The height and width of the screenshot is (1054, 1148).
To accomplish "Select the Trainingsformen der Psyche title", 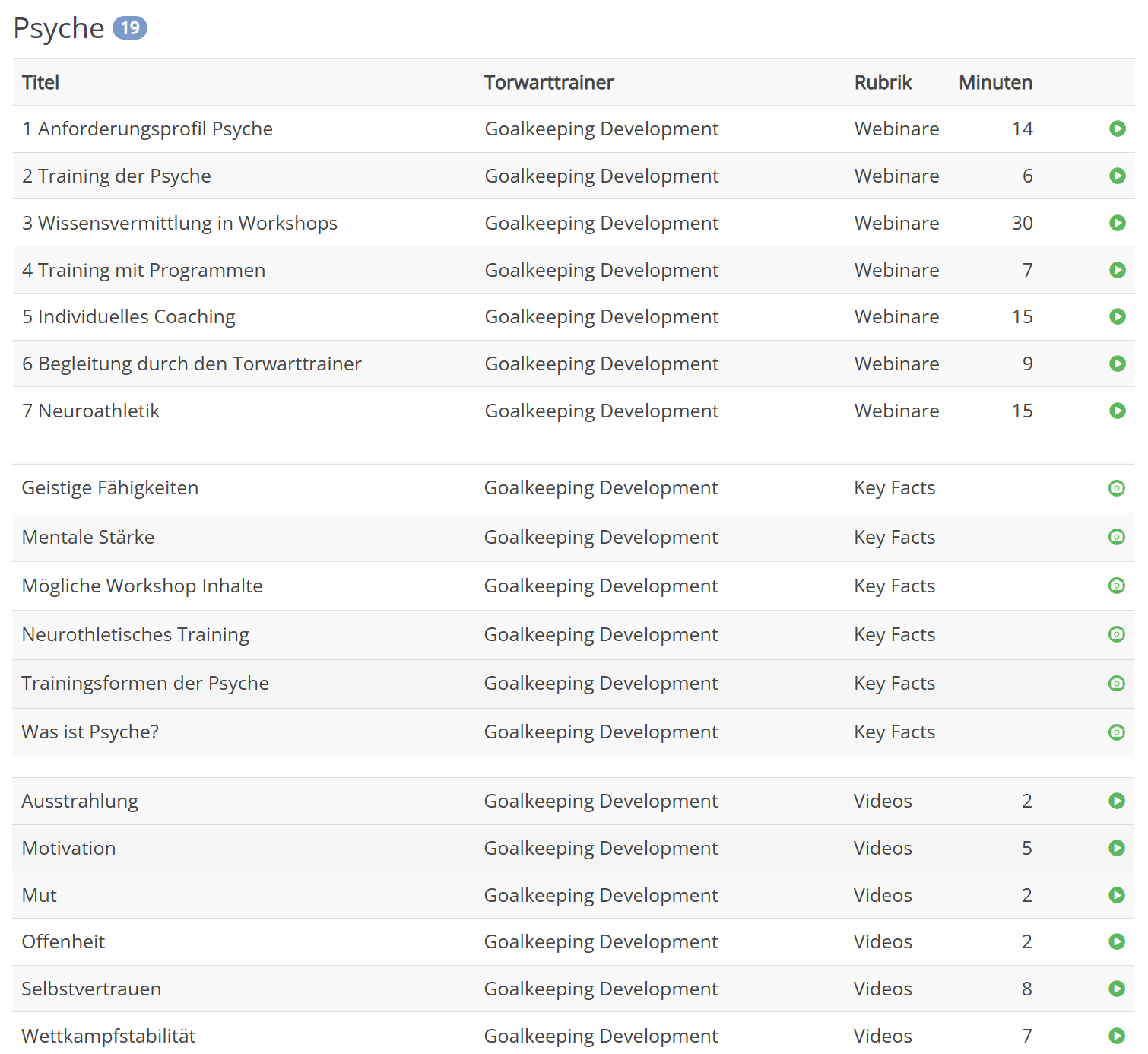I will pyautogui.click(x=145, y=683).
